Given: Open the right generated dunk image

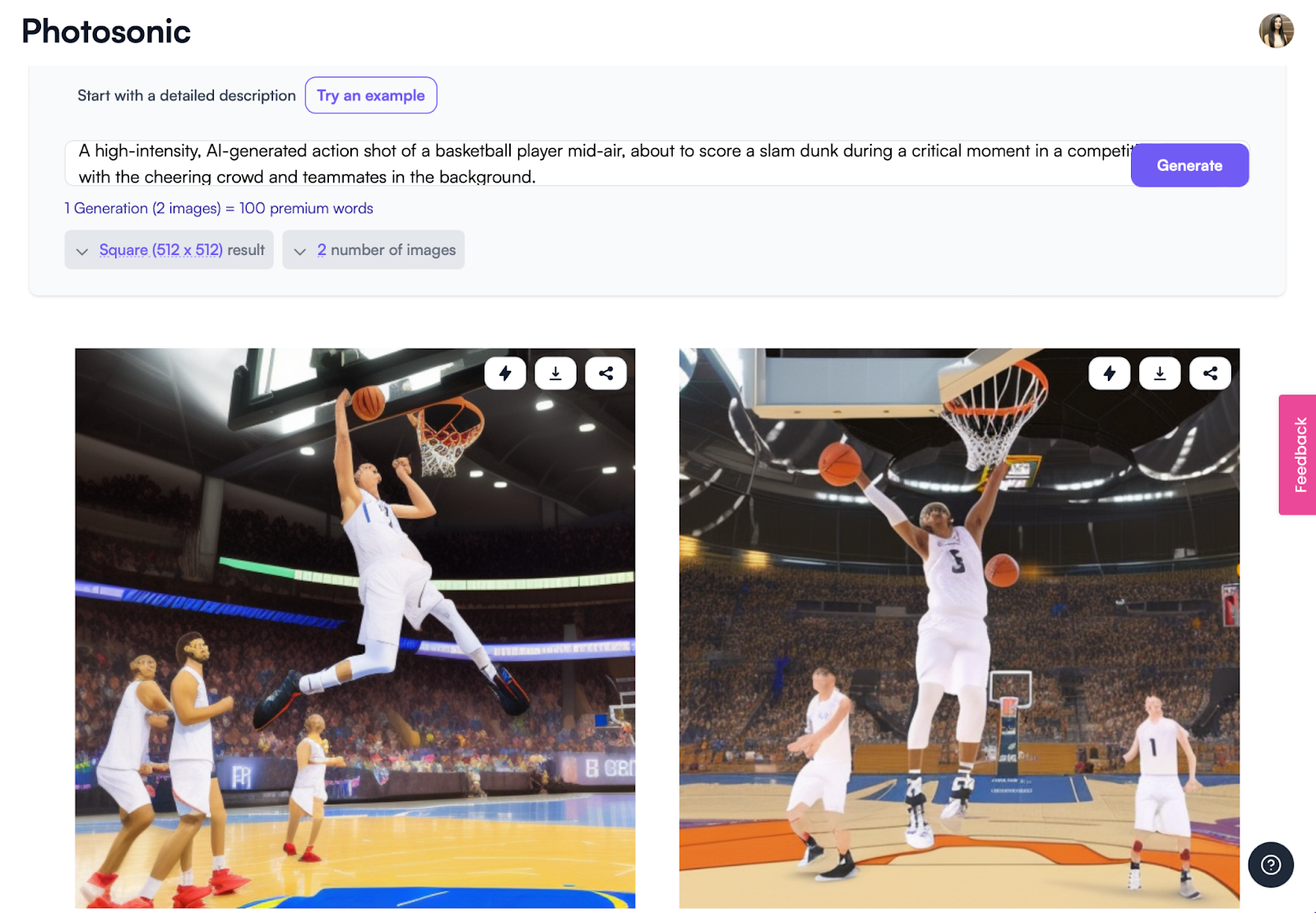Looking at the screenshot, I should (959, 628).
